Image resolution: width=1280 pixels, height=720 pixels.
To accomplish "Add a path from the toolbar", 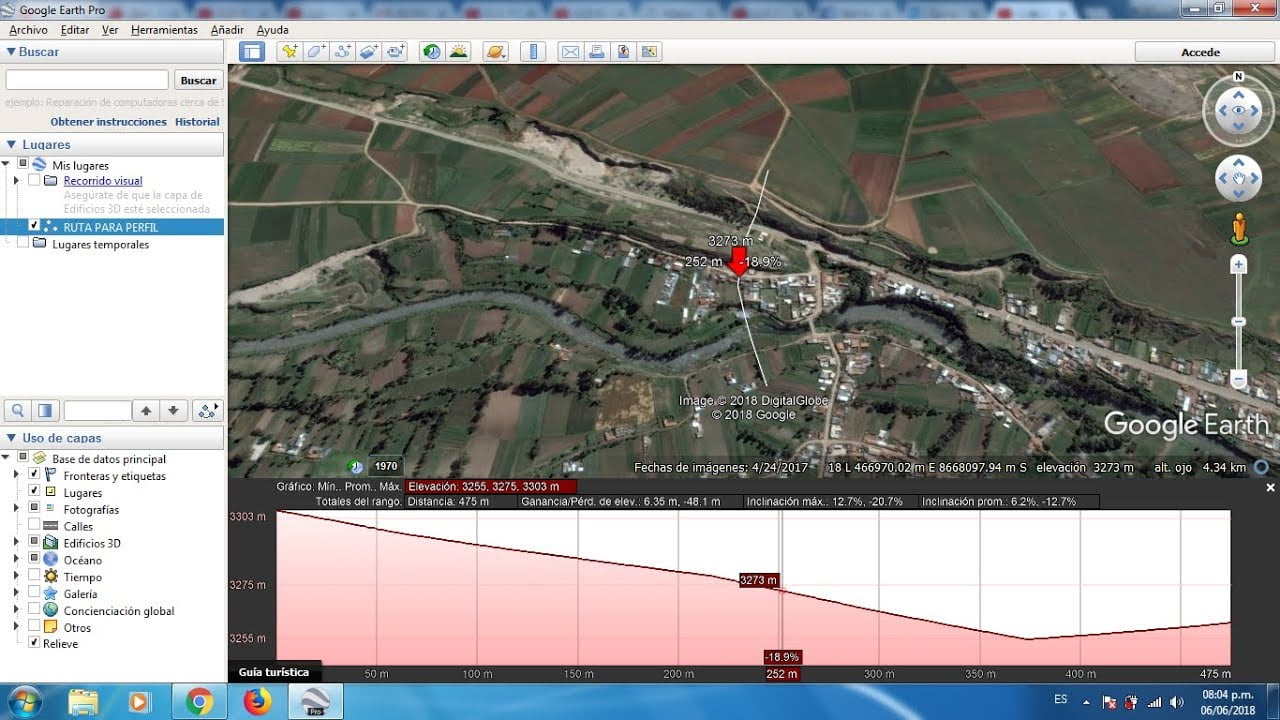I will (x=343, y=52).
